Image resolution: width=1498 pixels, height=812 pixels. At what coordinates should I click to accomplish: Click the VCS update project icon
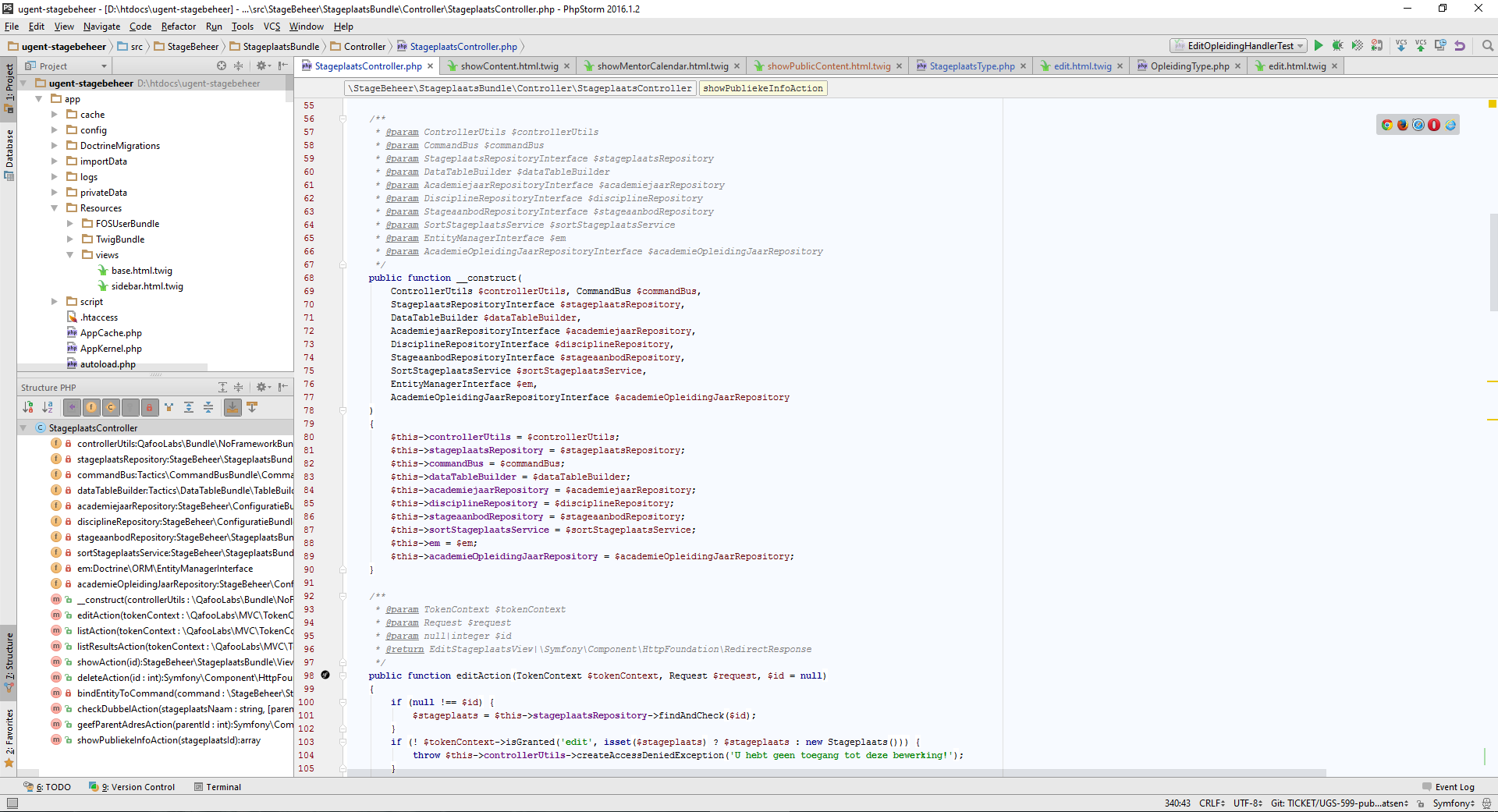coord(1401,46)
